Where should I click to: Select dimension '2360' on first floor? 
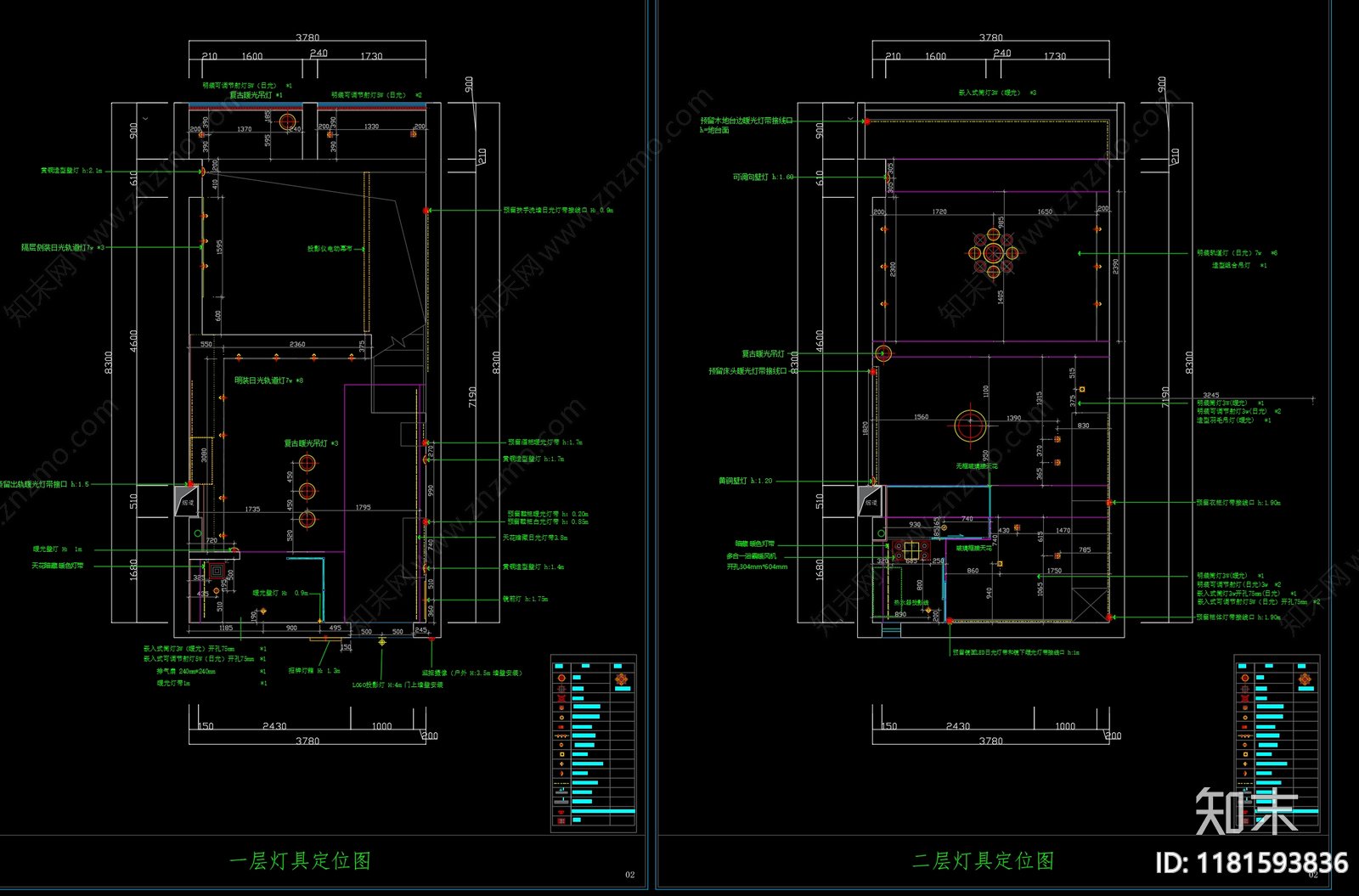(x=297, y=344)
